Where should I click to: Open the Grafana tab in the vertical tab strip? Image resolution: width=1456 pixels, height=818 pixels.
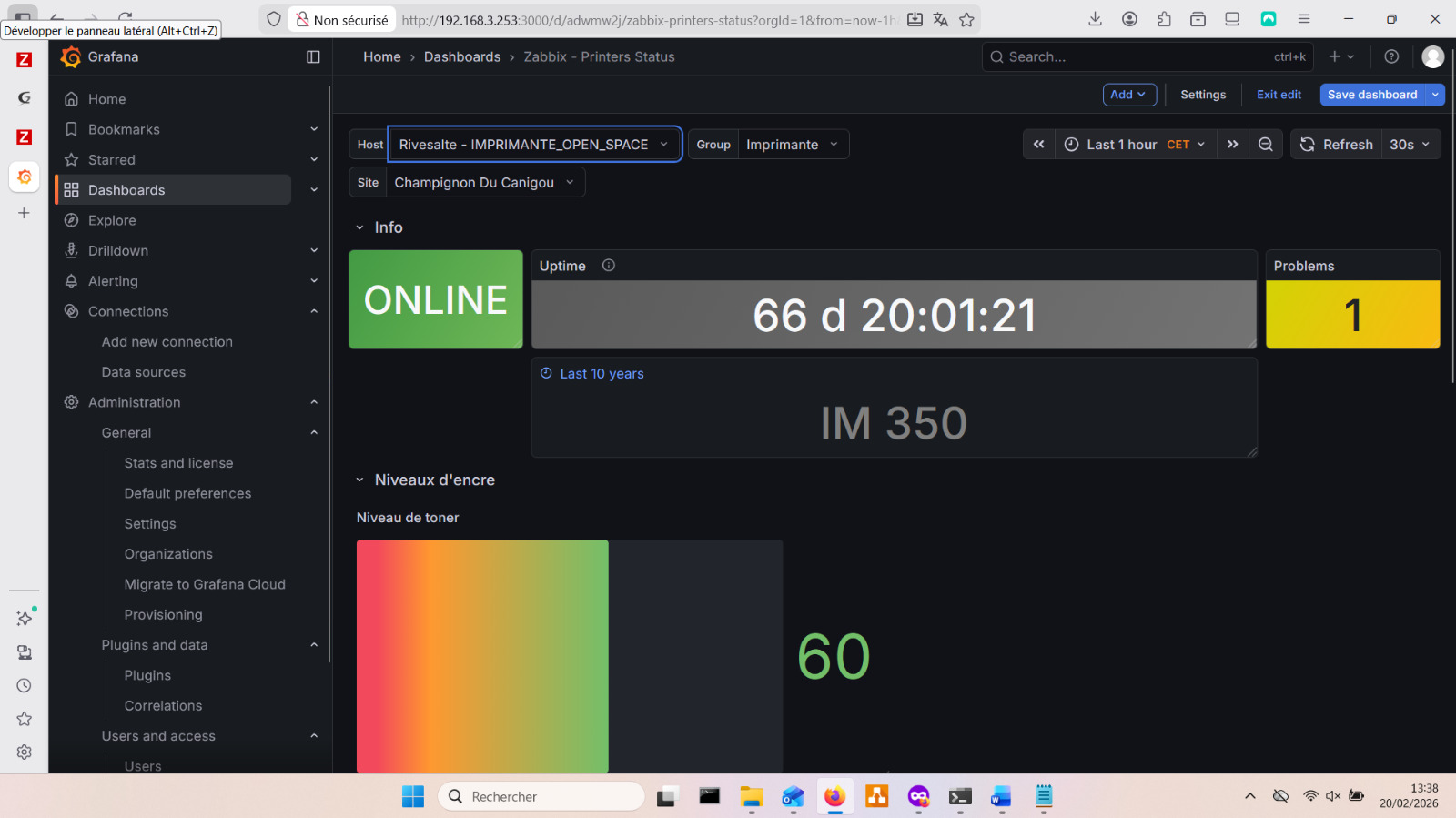(x=25, y=177)
